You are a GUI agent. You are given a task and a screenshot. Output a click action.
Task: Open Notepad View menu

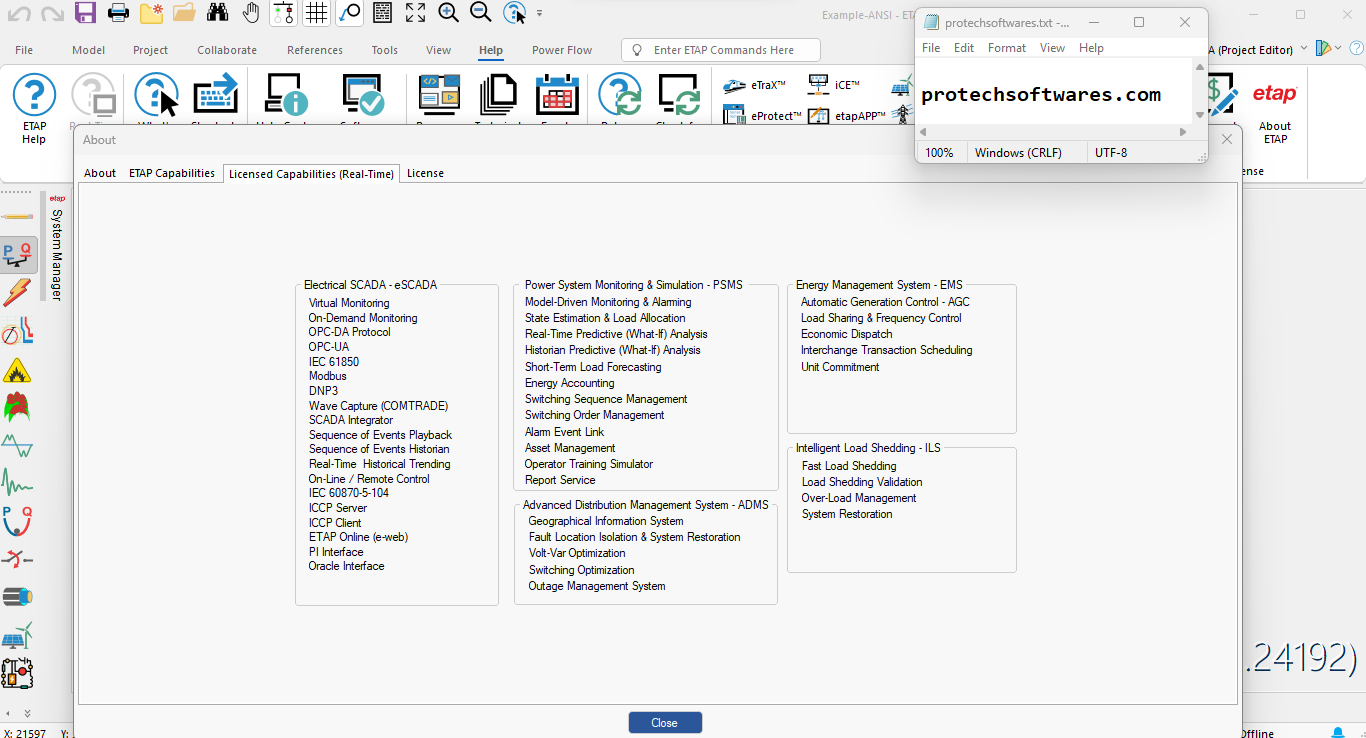pos(1052,48)
